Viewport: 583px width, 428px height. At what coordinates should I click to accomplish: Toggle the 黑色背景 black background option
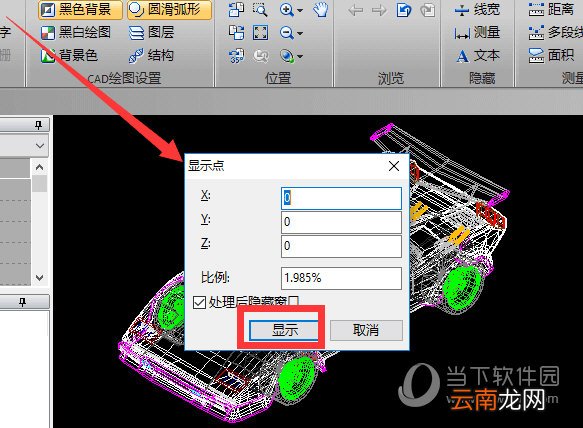[80, 10]
